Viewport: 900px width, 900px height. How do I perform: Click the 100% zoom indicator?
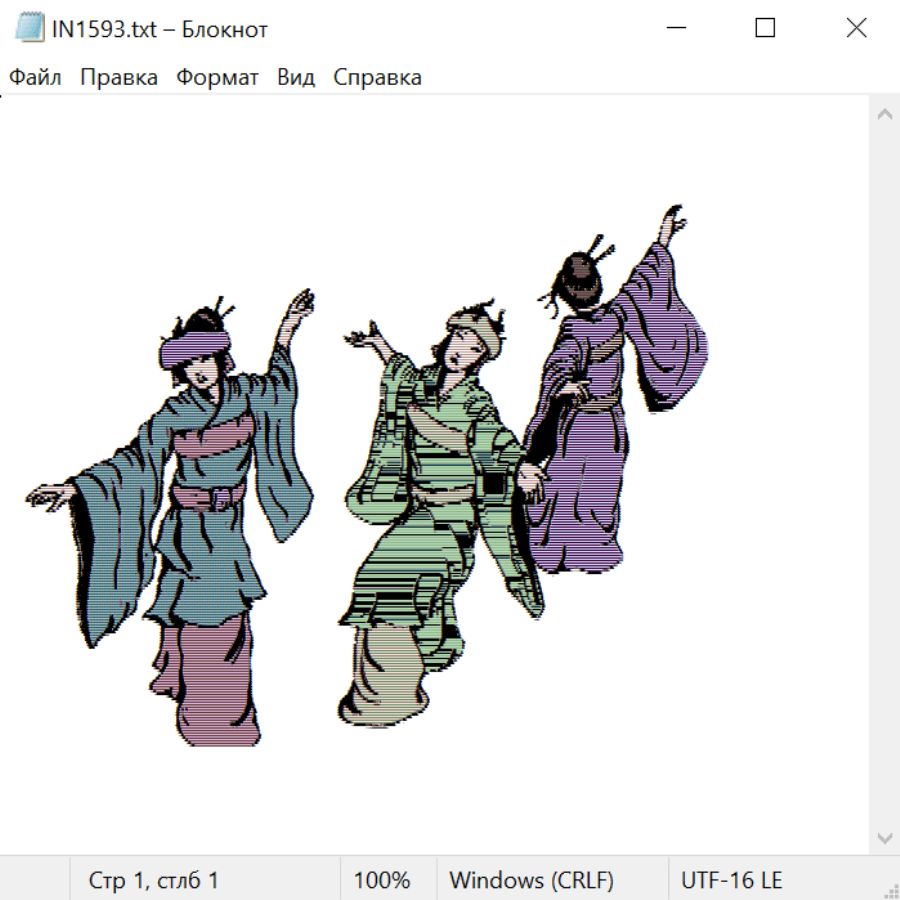(x=382, y=880)
